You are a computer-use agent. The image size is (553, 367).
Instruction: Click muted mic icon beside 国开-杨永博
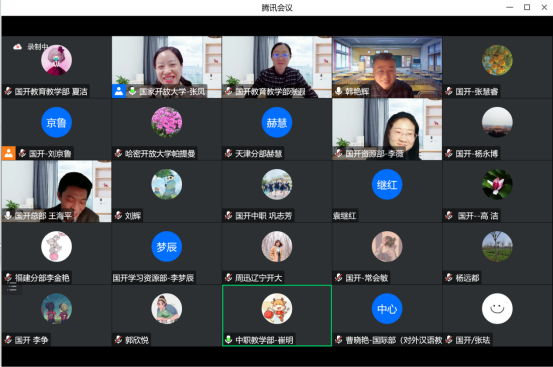(449, 153)
